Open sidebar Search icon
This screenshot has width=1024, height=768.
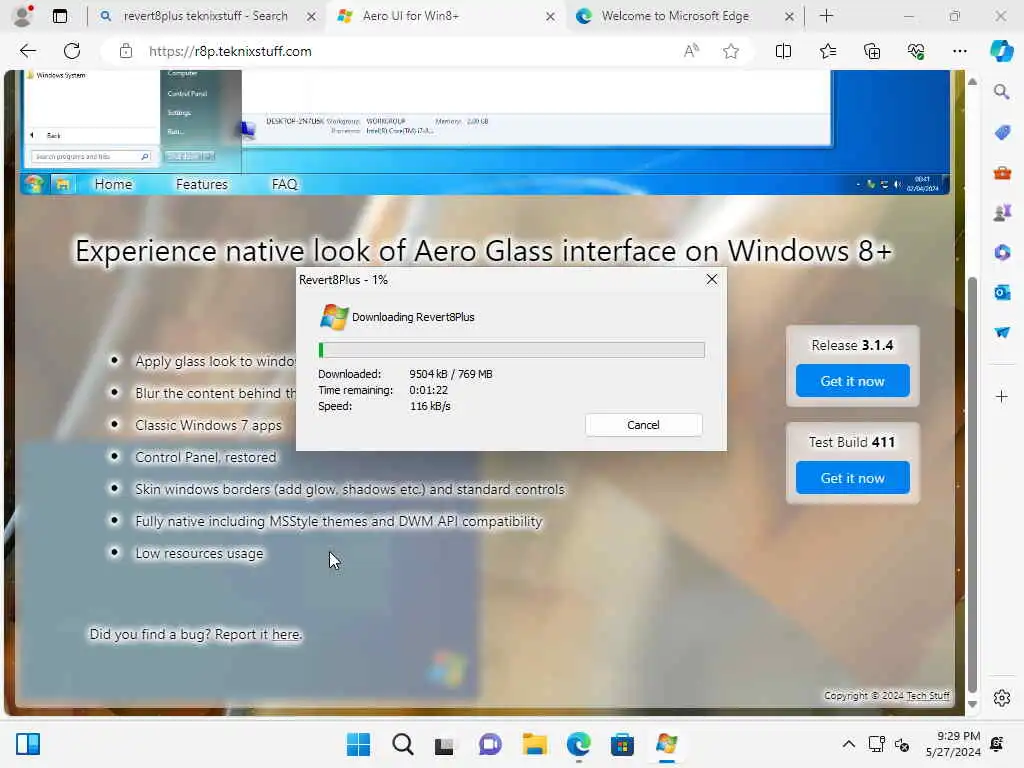[1001, 92]
